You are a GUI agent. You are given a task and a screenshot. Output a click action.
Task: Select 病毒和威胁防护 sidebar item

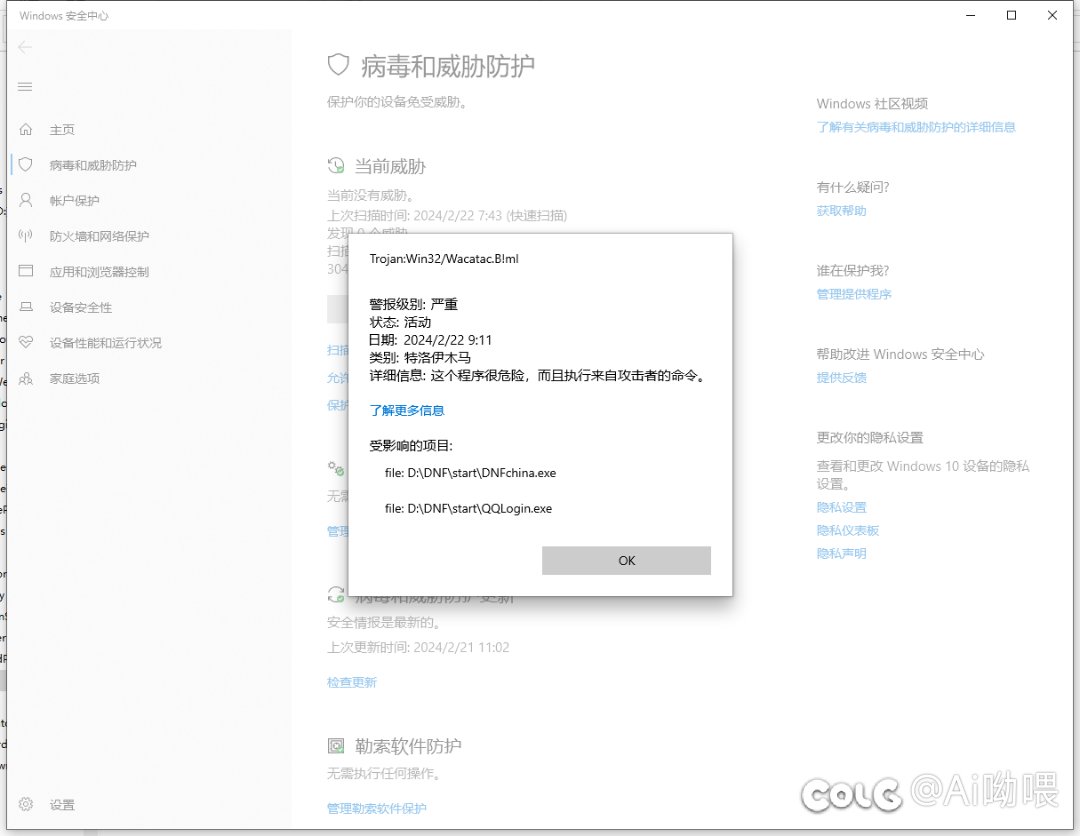click(x=93, y=165)
